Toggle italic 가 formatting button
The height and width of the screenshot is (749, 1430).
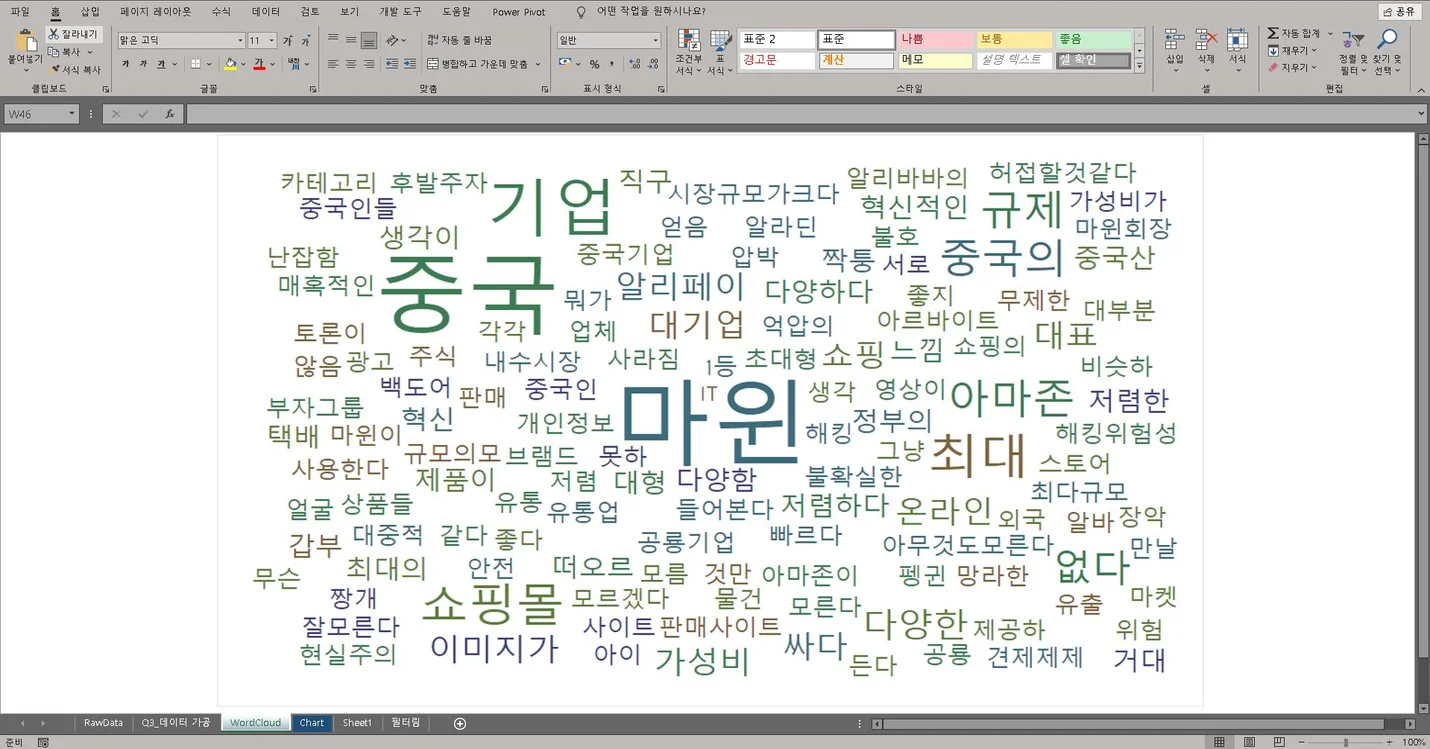coord(143,64)
